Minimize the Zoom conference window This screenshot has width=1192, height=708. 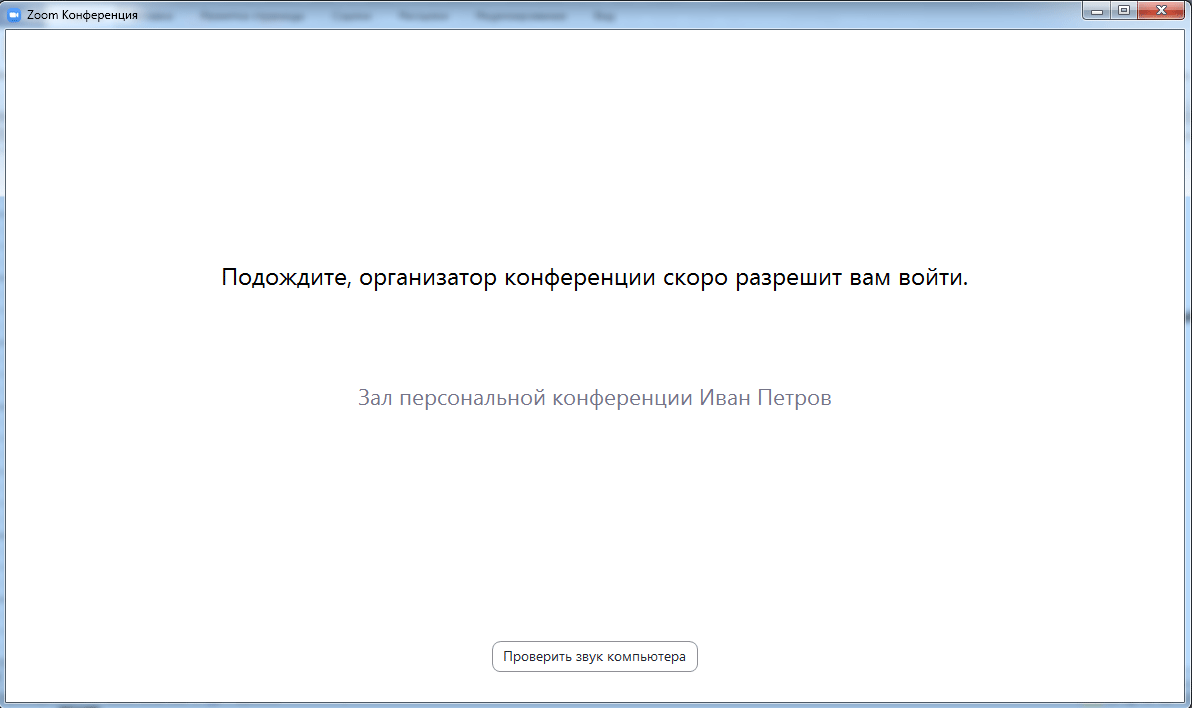[x=1098, y=10]
